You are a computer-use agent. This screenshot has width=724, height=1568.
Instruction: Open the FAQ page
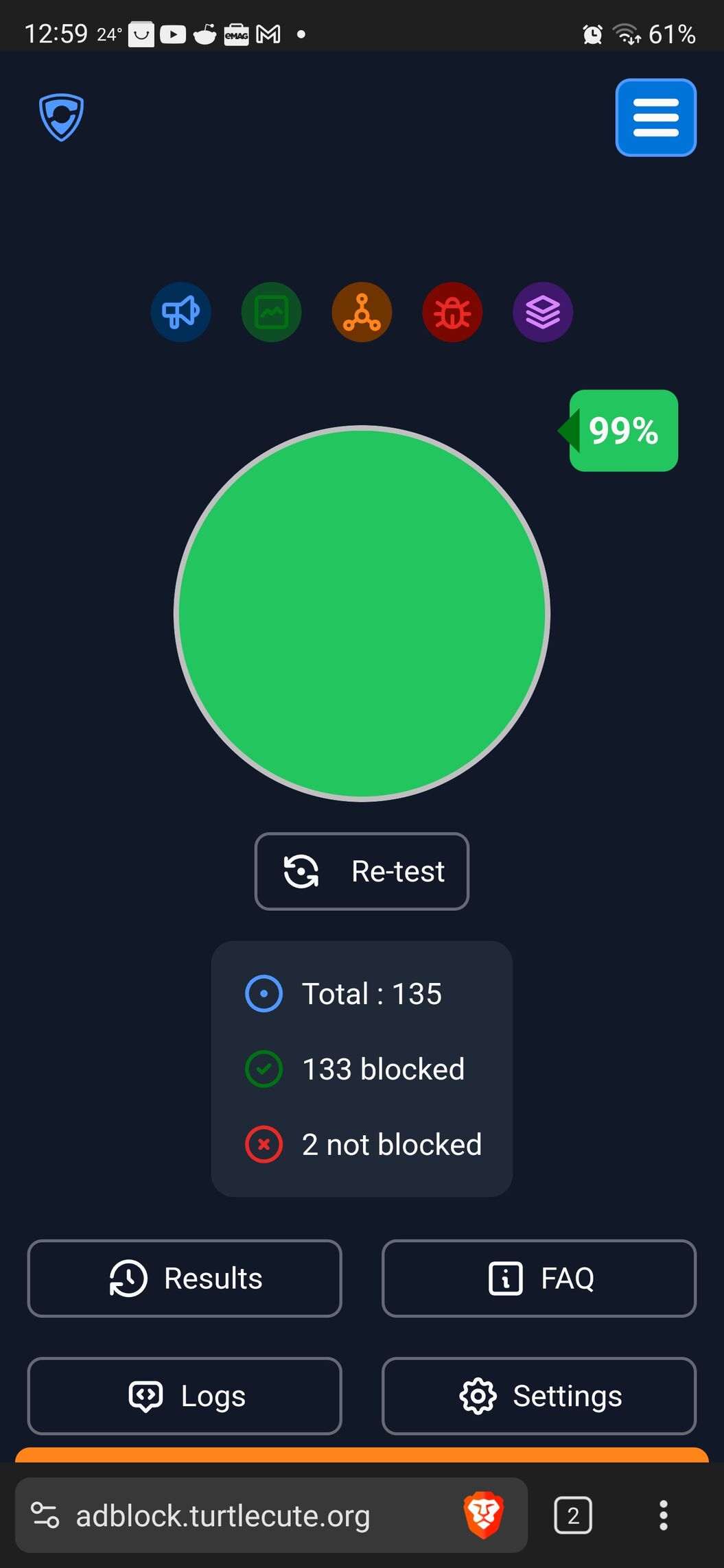pyautogui.click(x=539, y=1279)
